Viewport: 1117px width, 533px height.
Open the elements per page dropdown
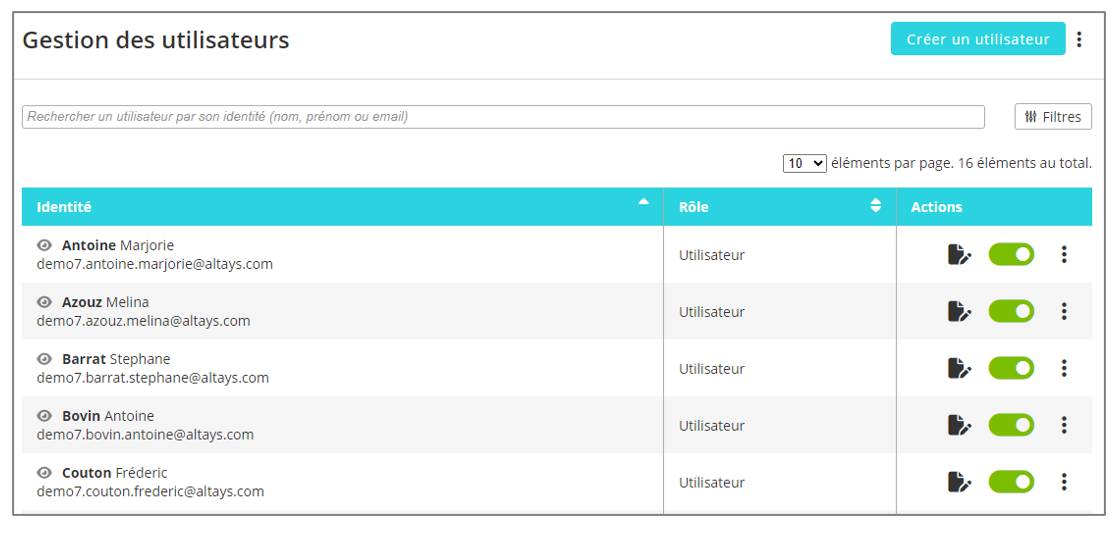point(804,163)
